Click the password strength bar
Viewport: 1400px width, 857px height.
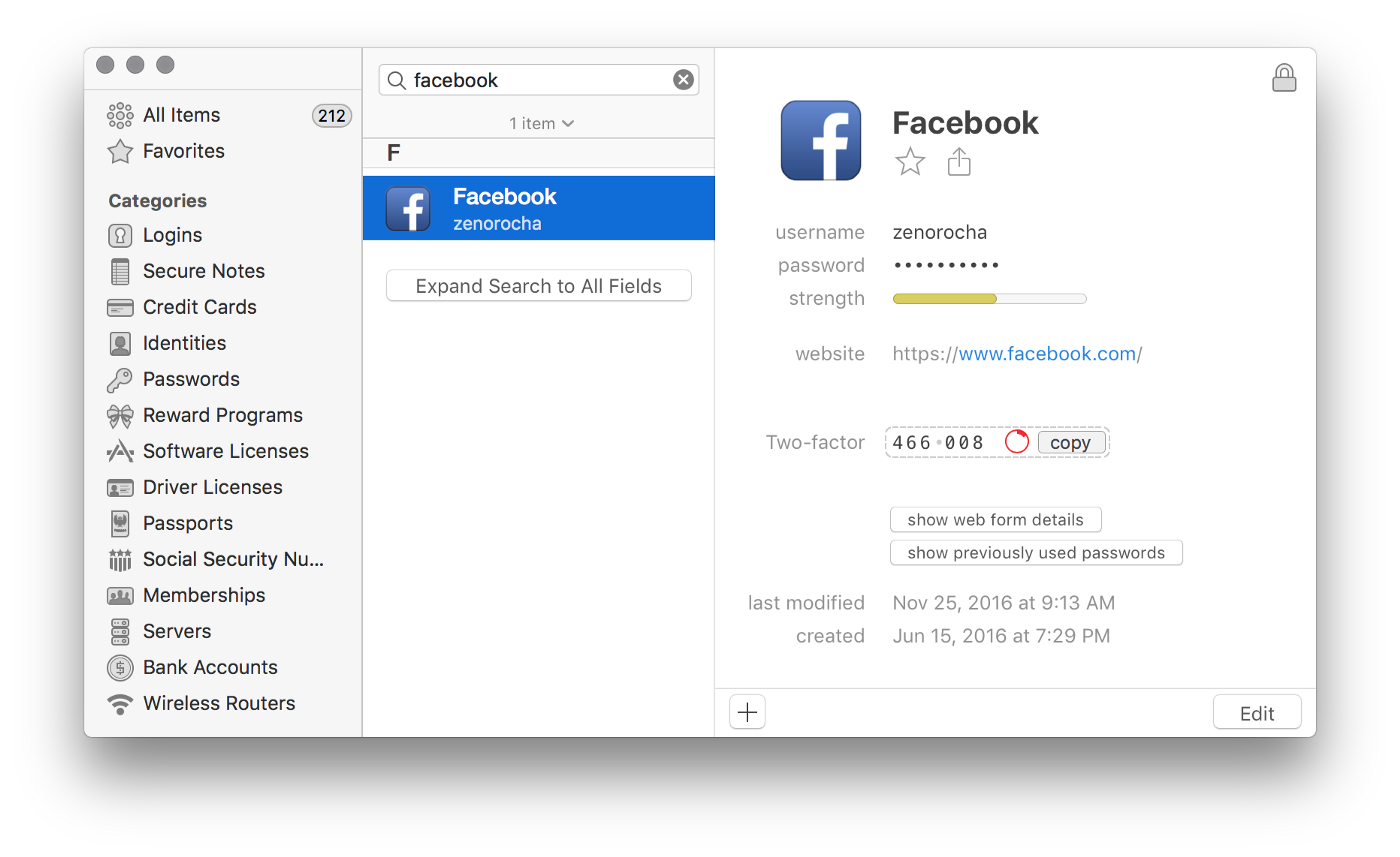click(x=988, y=298)
